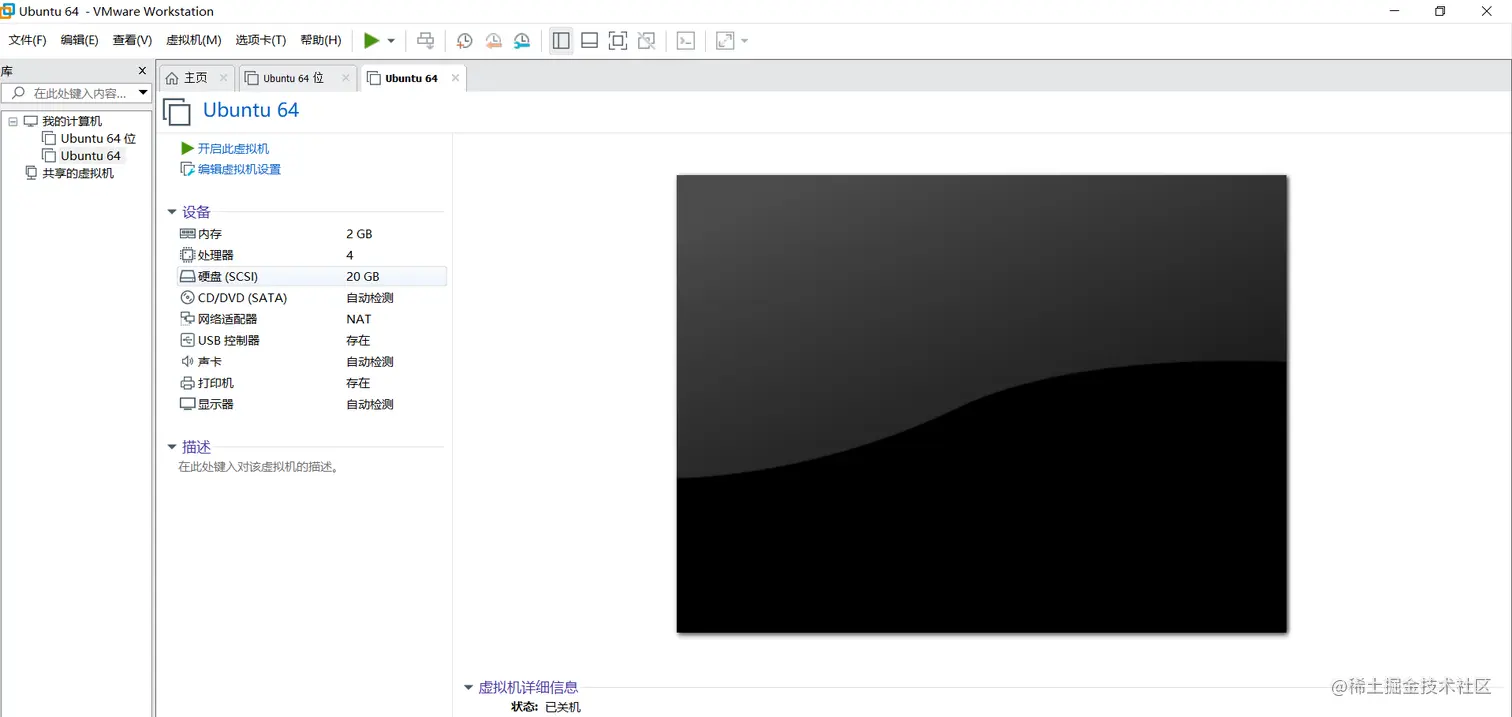1512x717 pixels.
Task: Collapse the 设备 section
Action: pos(172,212)
